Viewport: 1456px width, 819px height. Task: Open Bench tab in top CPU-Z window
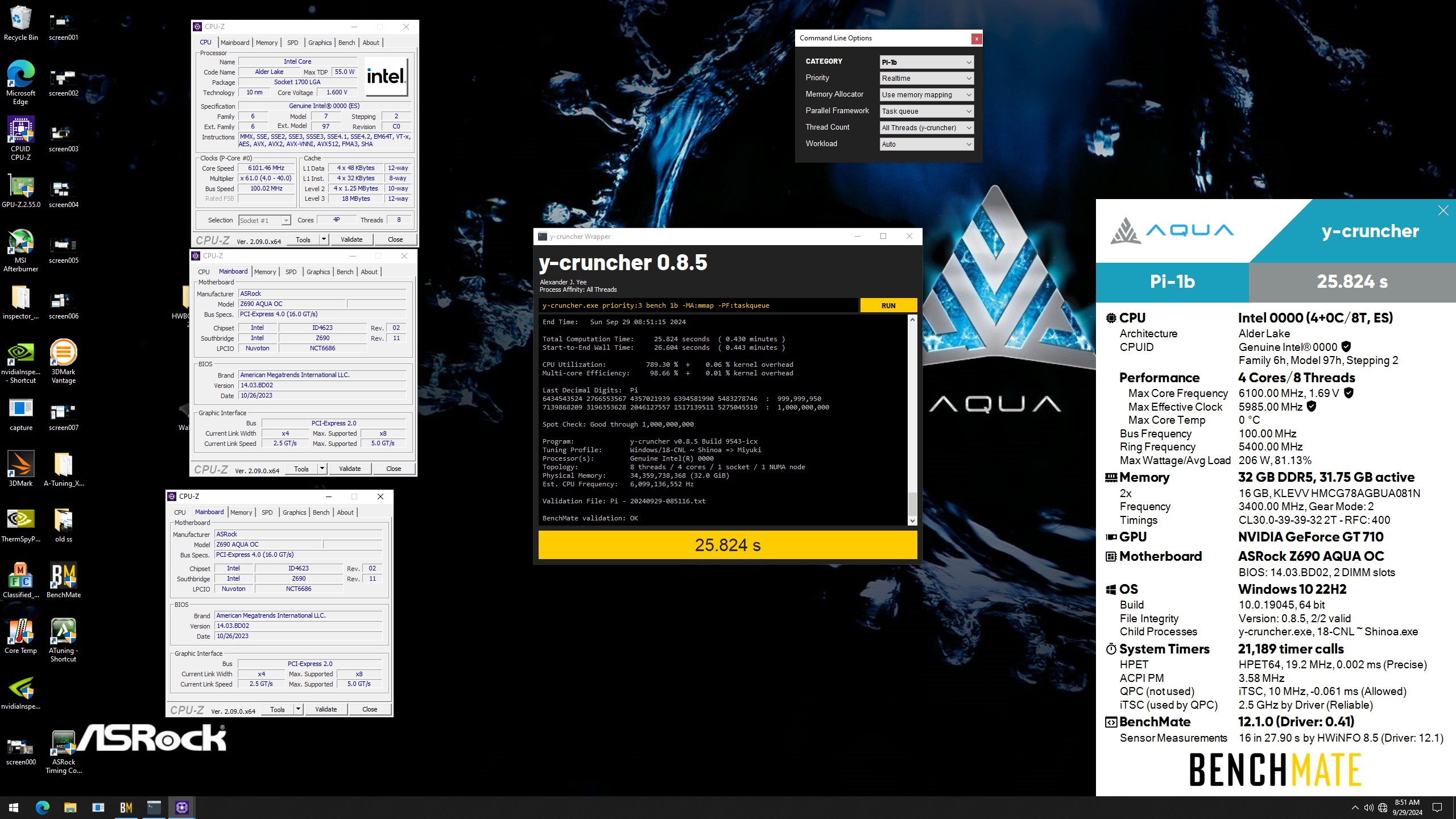[x=346, y=43]
